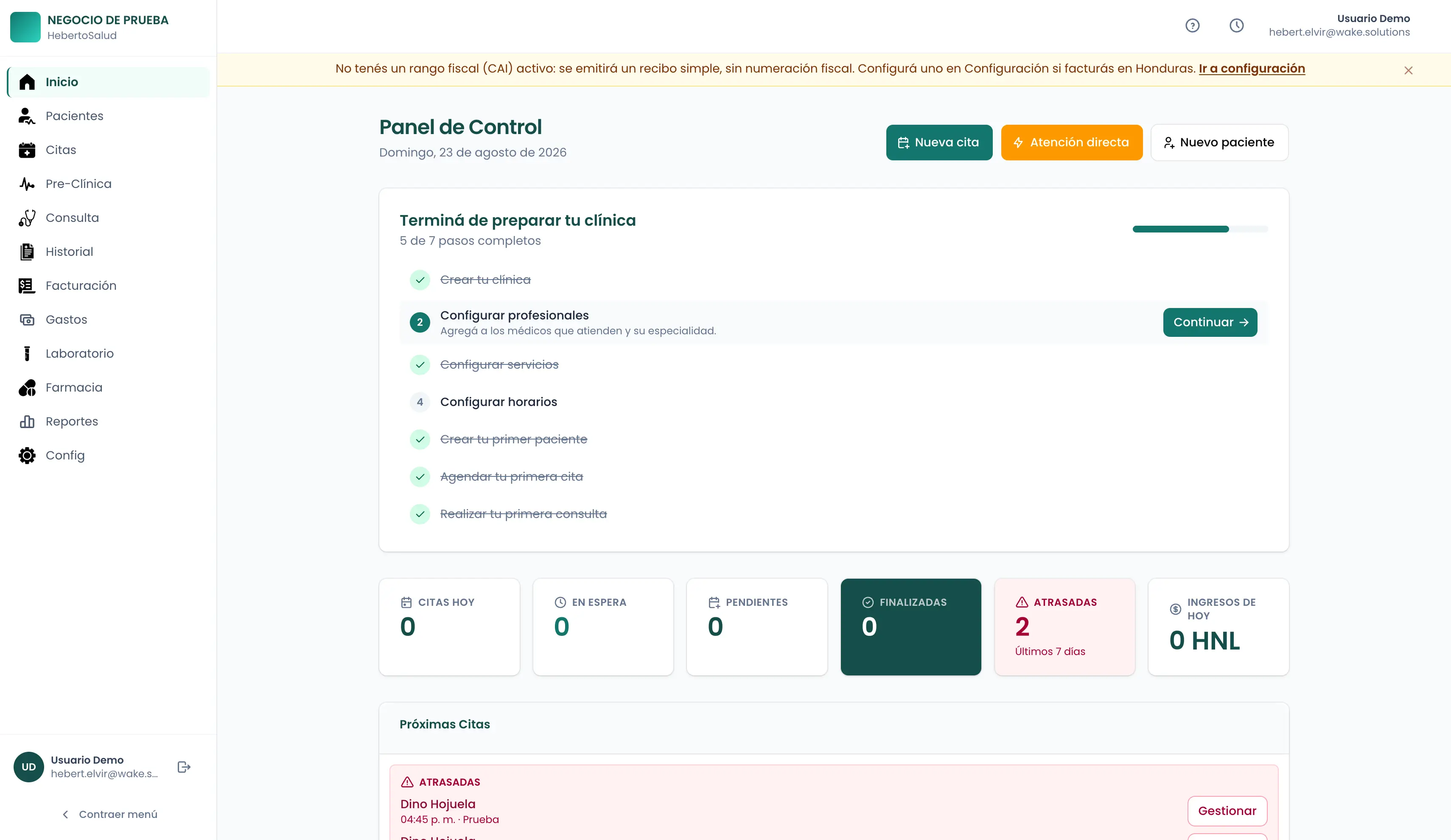Click the green business logo square

click(x=25, y=27)
